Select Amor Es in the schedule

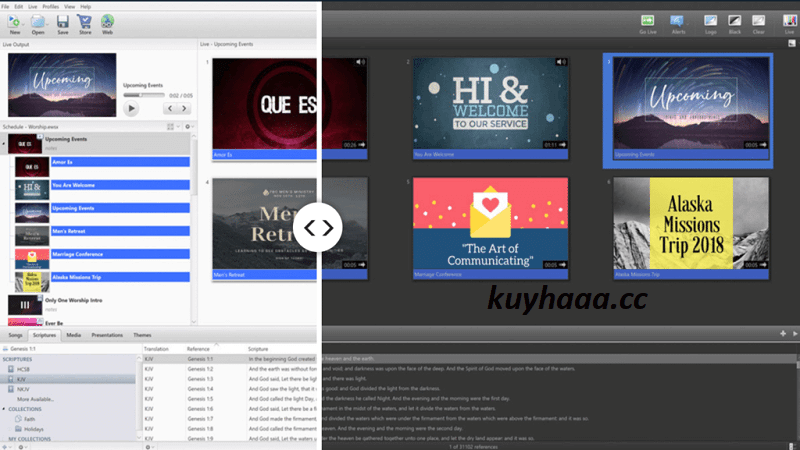(x=120, y=162)
